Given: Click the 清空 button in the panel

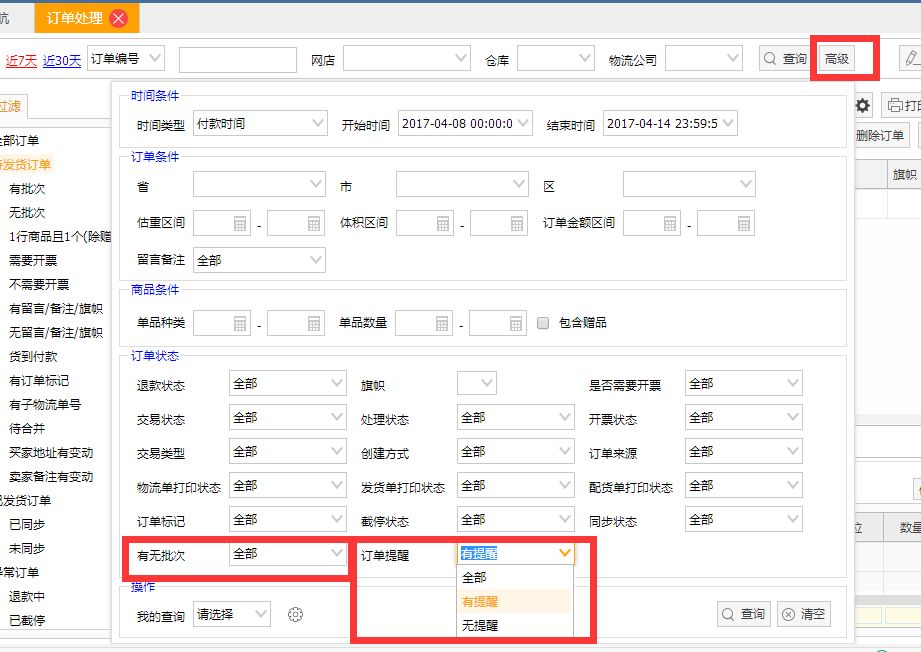Looking at the screenshot, I should (804, 614).
